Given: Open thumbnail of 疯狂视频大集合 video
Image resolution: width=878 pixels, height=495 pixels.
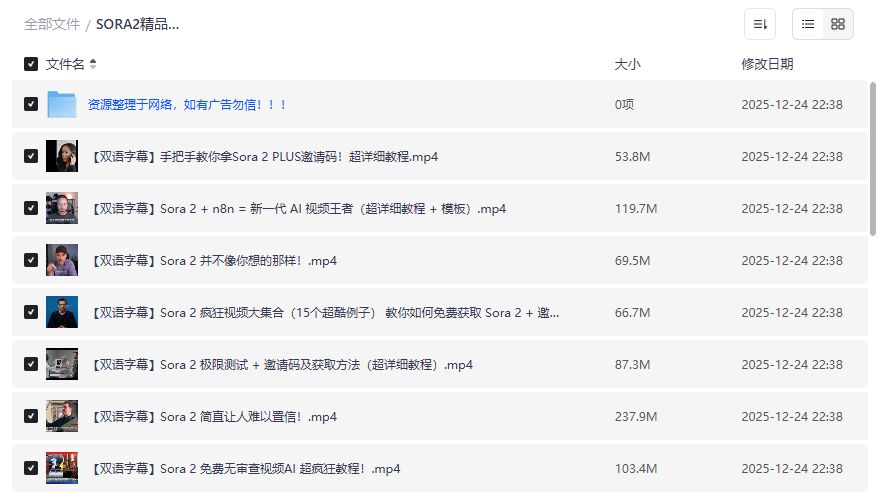Looking at the screenshot, I should click(x=62, y=312).
